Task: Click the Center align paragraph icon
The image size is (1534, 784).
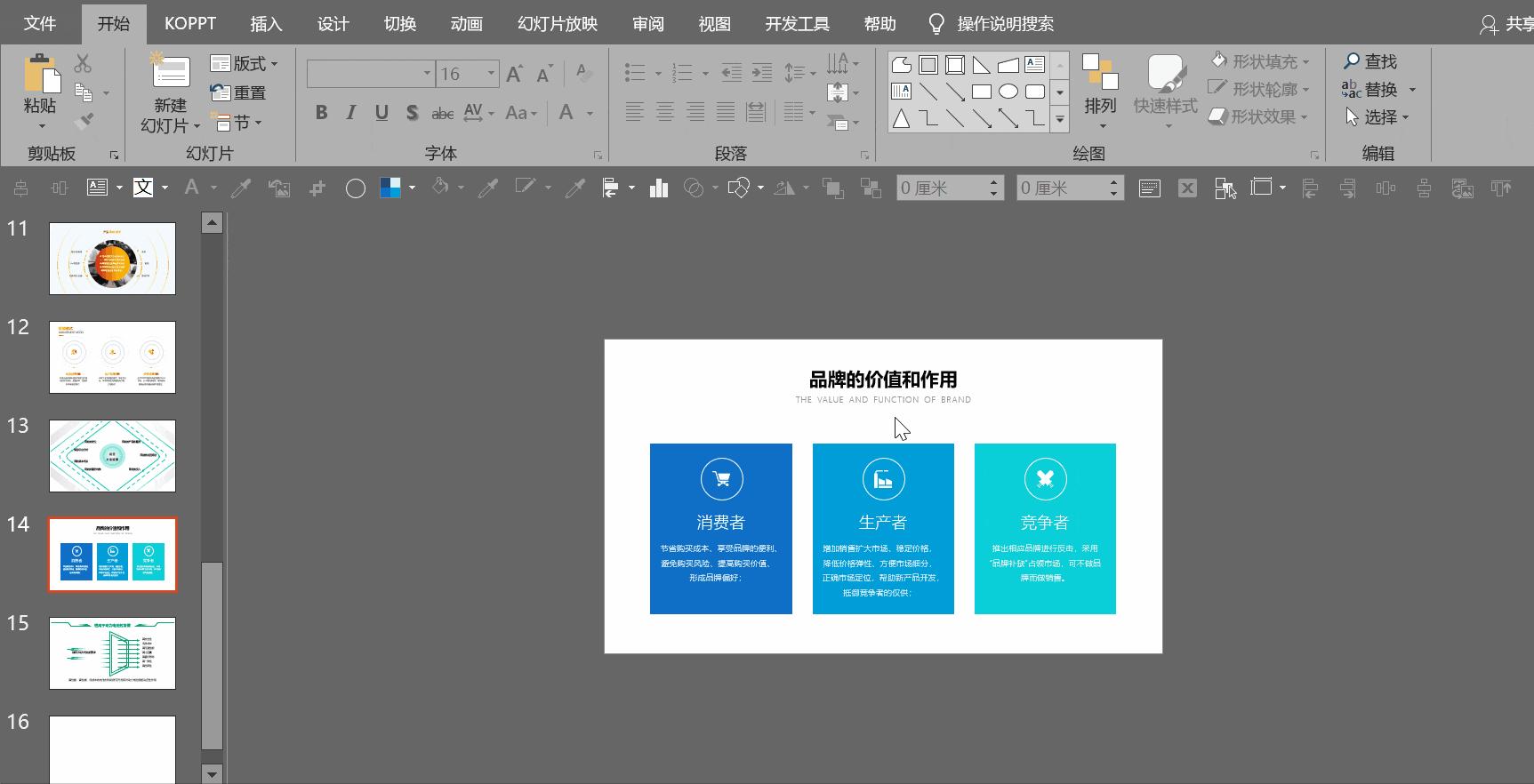Action: (664, 112)
